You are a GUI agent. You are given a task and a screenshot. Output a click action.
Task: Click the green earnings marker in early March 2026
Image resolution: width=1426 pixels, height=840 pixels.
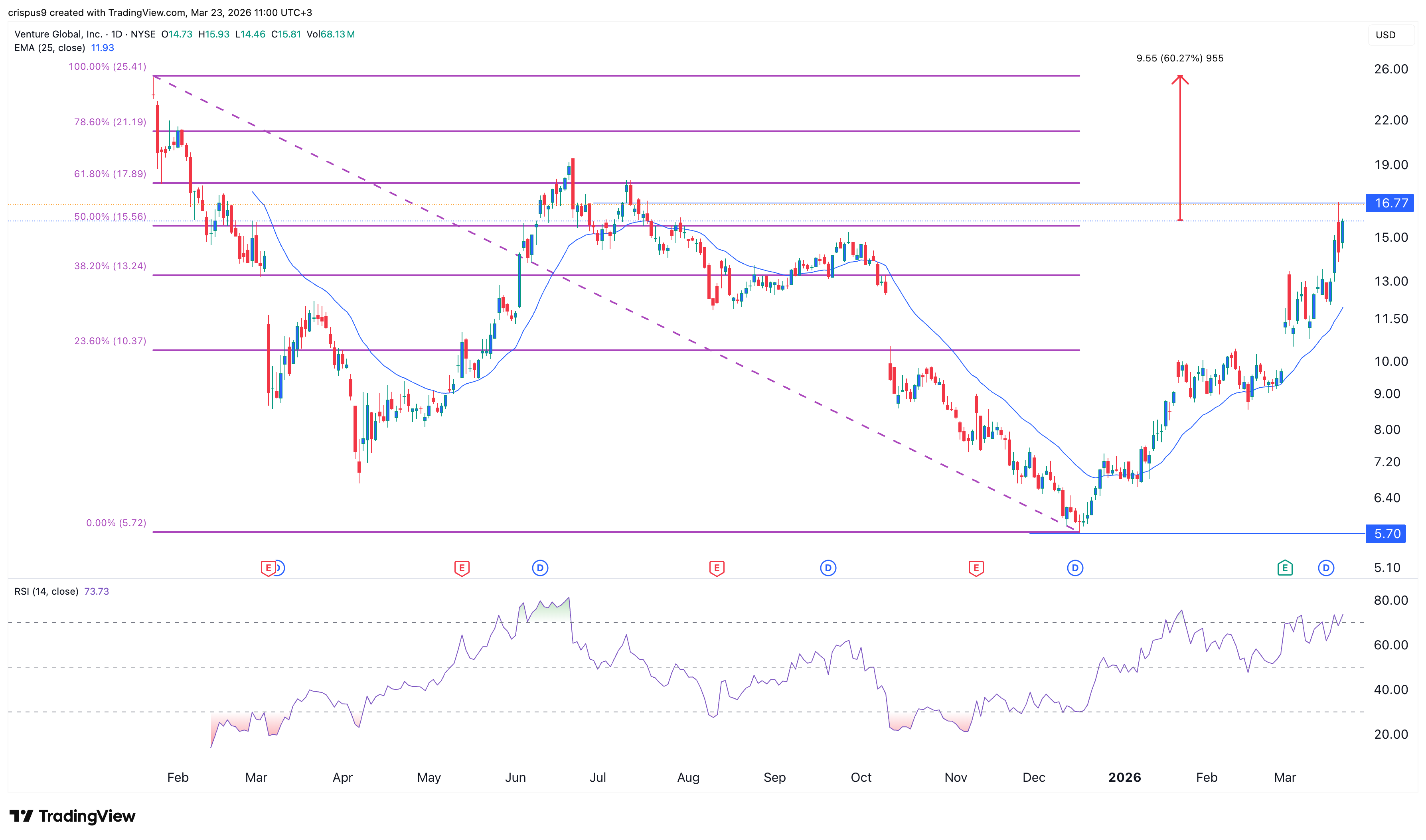coord(1284,568)
